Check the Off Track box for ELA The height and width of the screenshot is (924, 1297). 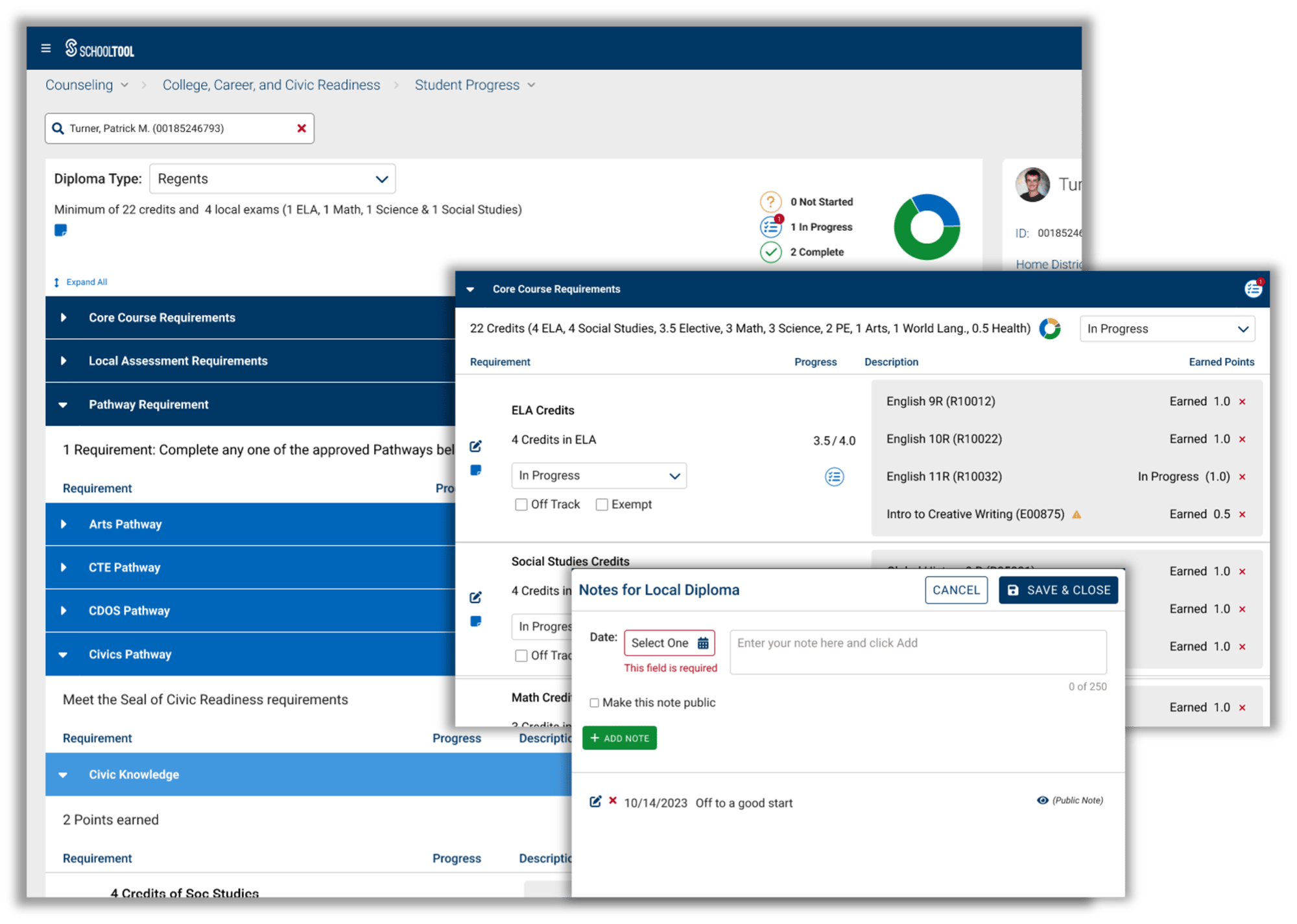pos(521,504)
